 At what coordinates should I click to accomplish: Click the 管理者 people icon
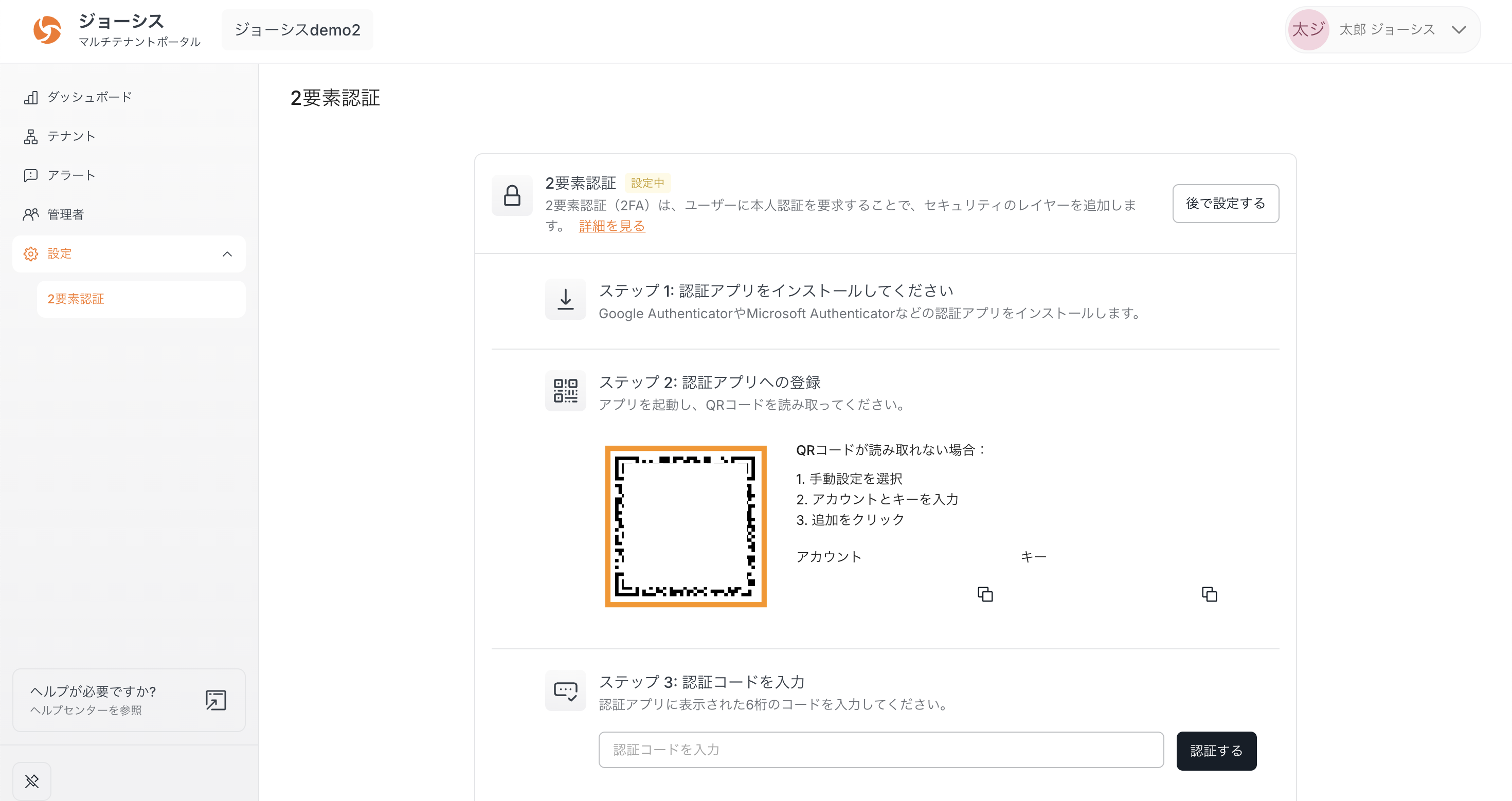[31, 214]
